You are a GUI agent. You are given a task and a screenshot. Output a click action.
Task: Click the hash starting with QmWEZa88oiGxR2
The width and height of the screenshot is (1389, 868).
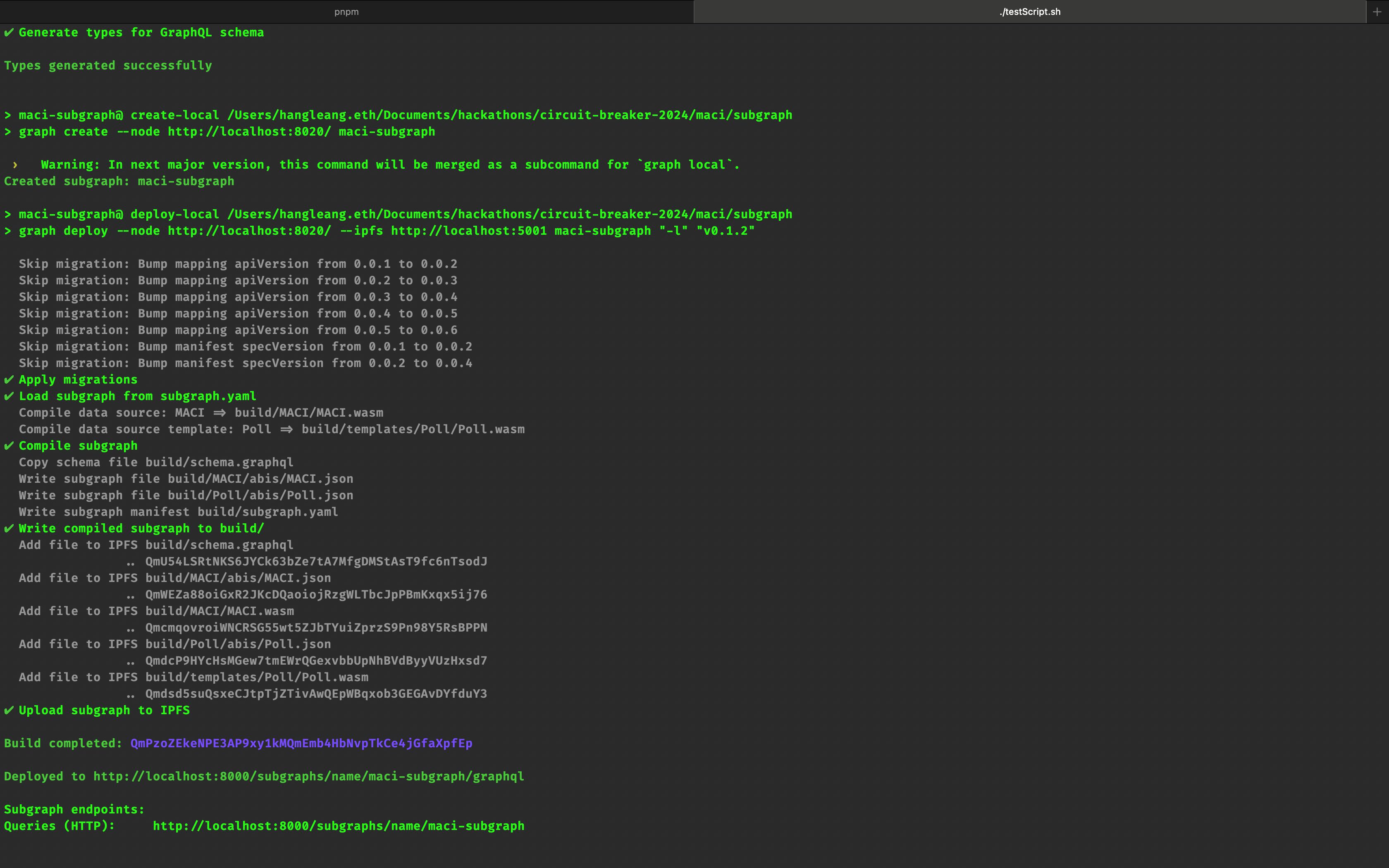click(316, 594)
